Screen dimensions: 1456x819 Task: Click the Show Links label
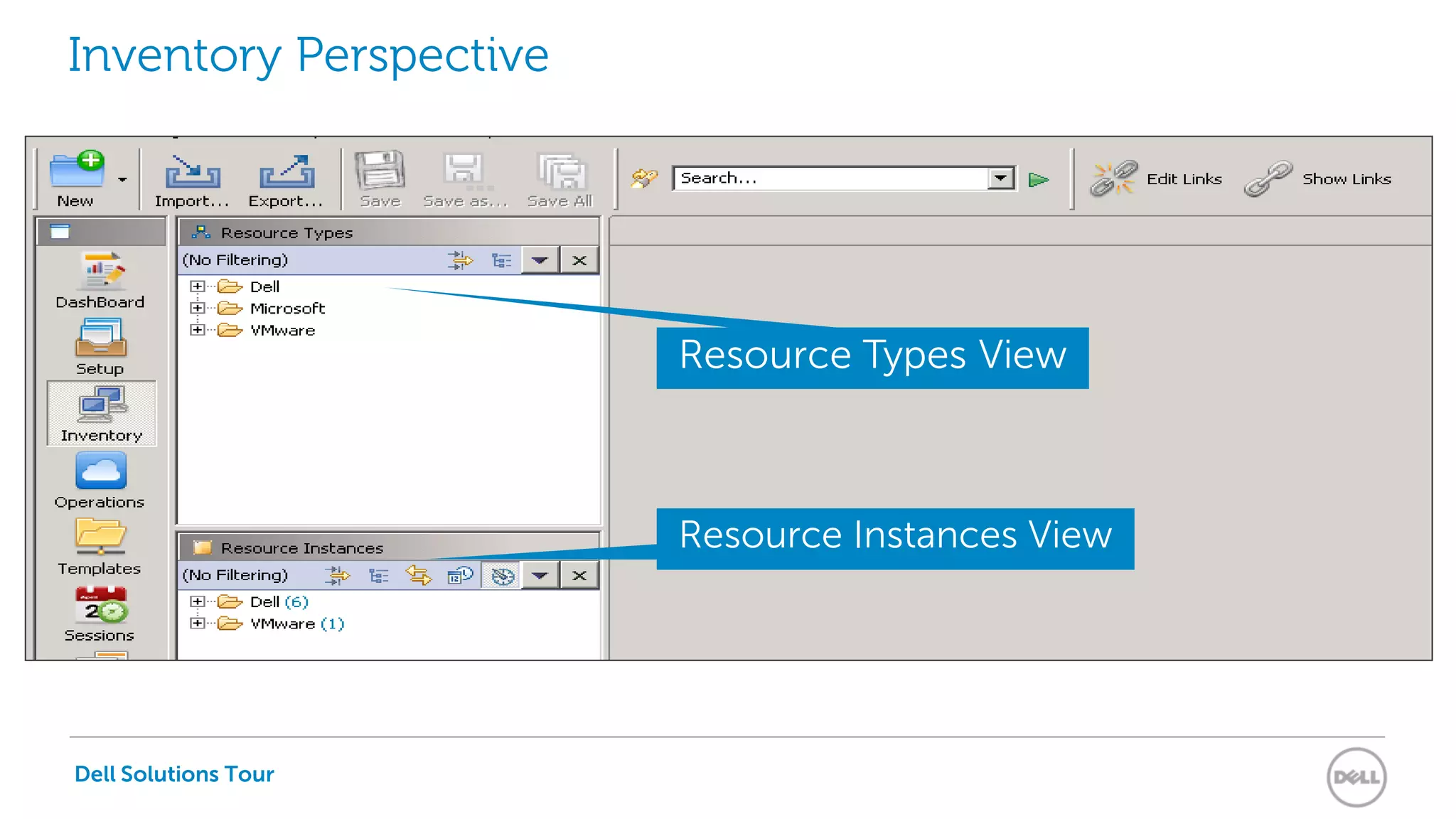[1347, 179]
